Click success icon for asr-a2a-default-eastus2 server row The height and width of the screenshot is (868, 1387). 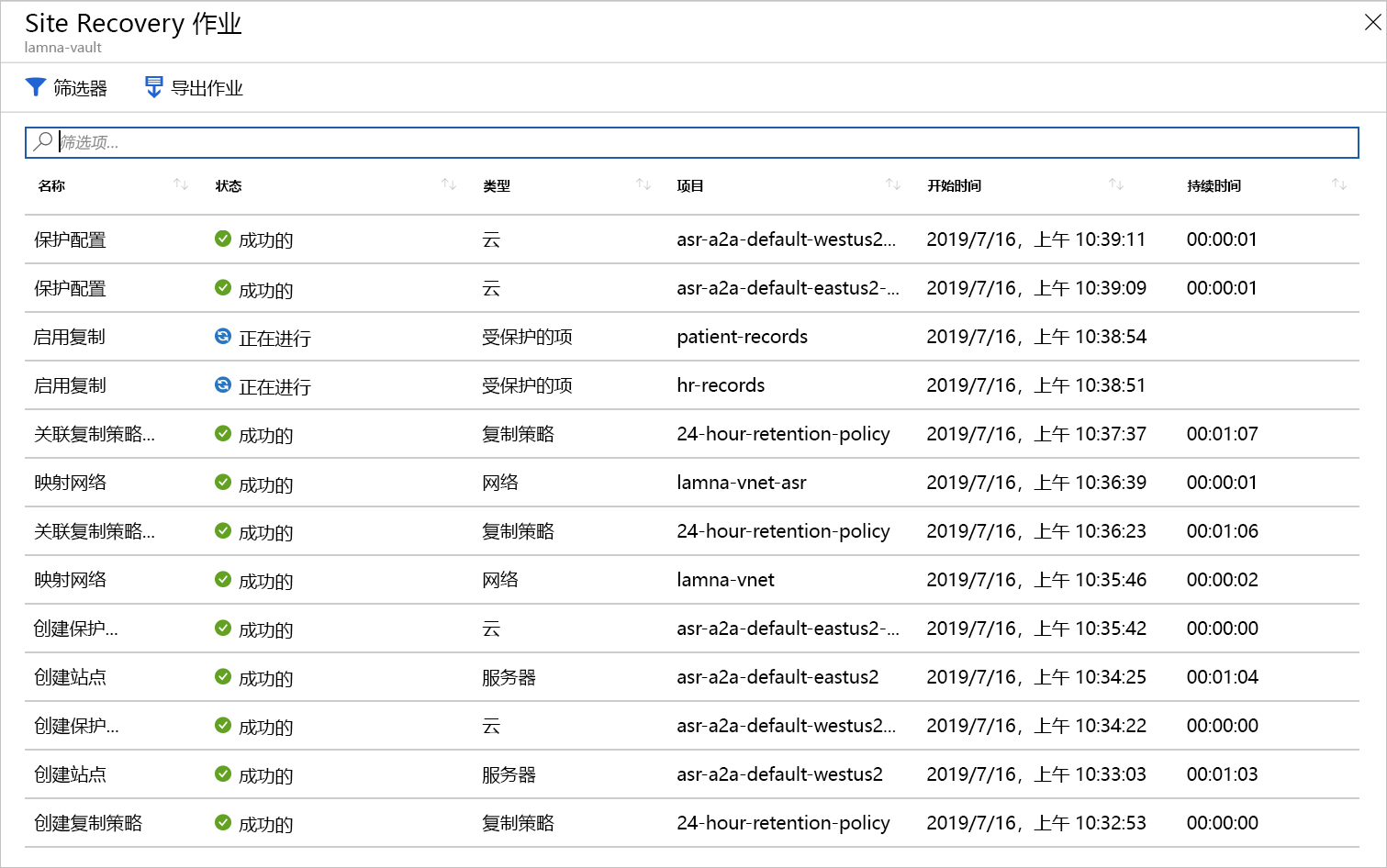223,676
